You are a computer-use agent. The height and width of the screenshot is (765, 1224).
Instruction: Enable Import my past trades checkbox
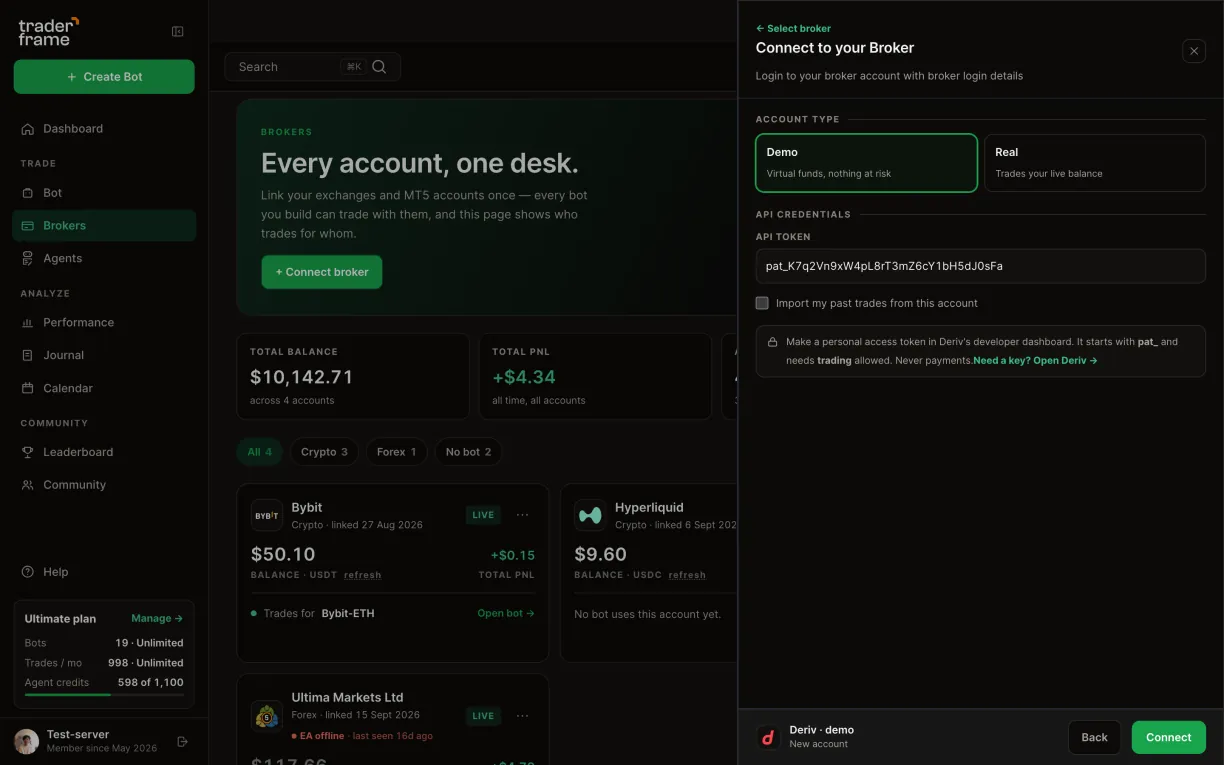(762, 303)
